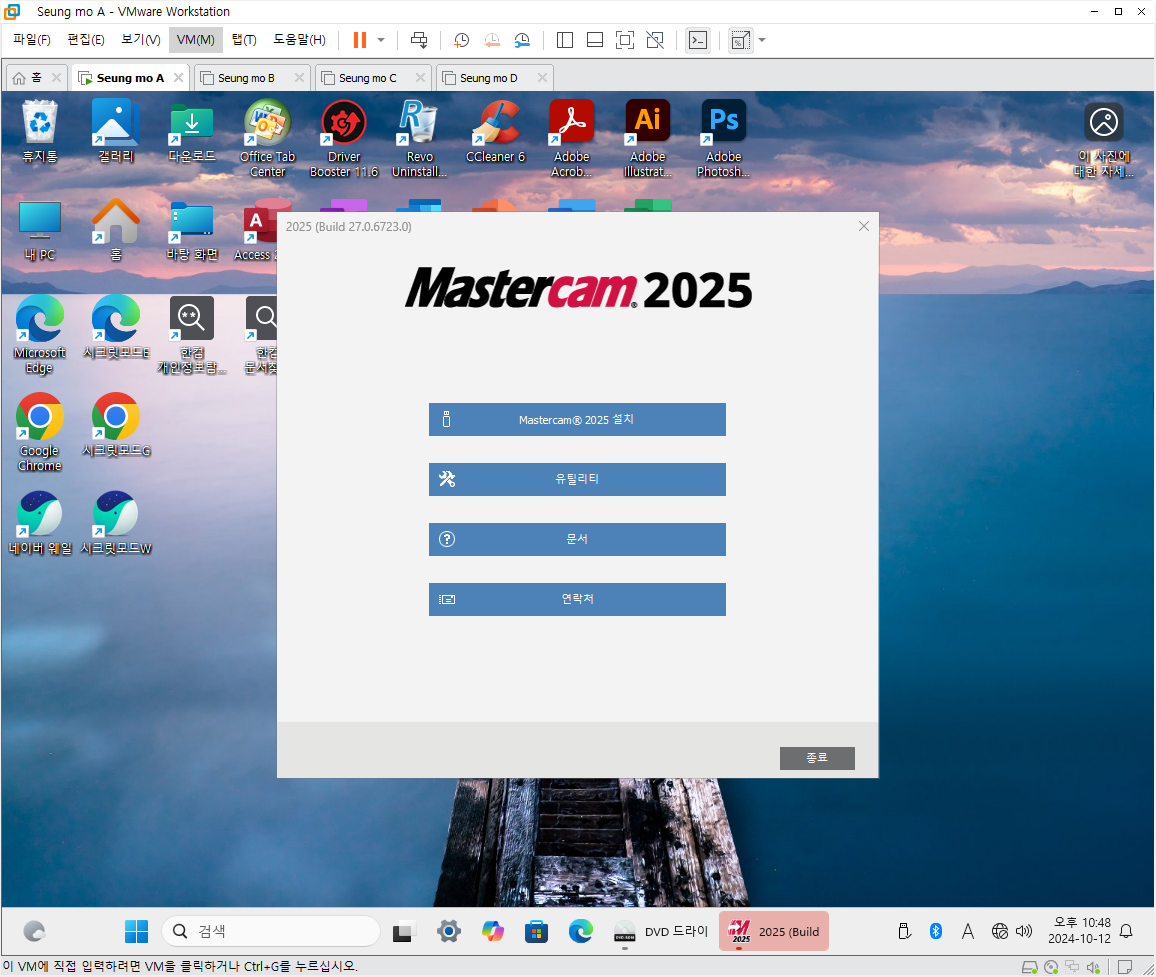Toggle Unity mode icon
Image resolution: width=1156 pixels, height=977 pixels.
coord(655,40)
